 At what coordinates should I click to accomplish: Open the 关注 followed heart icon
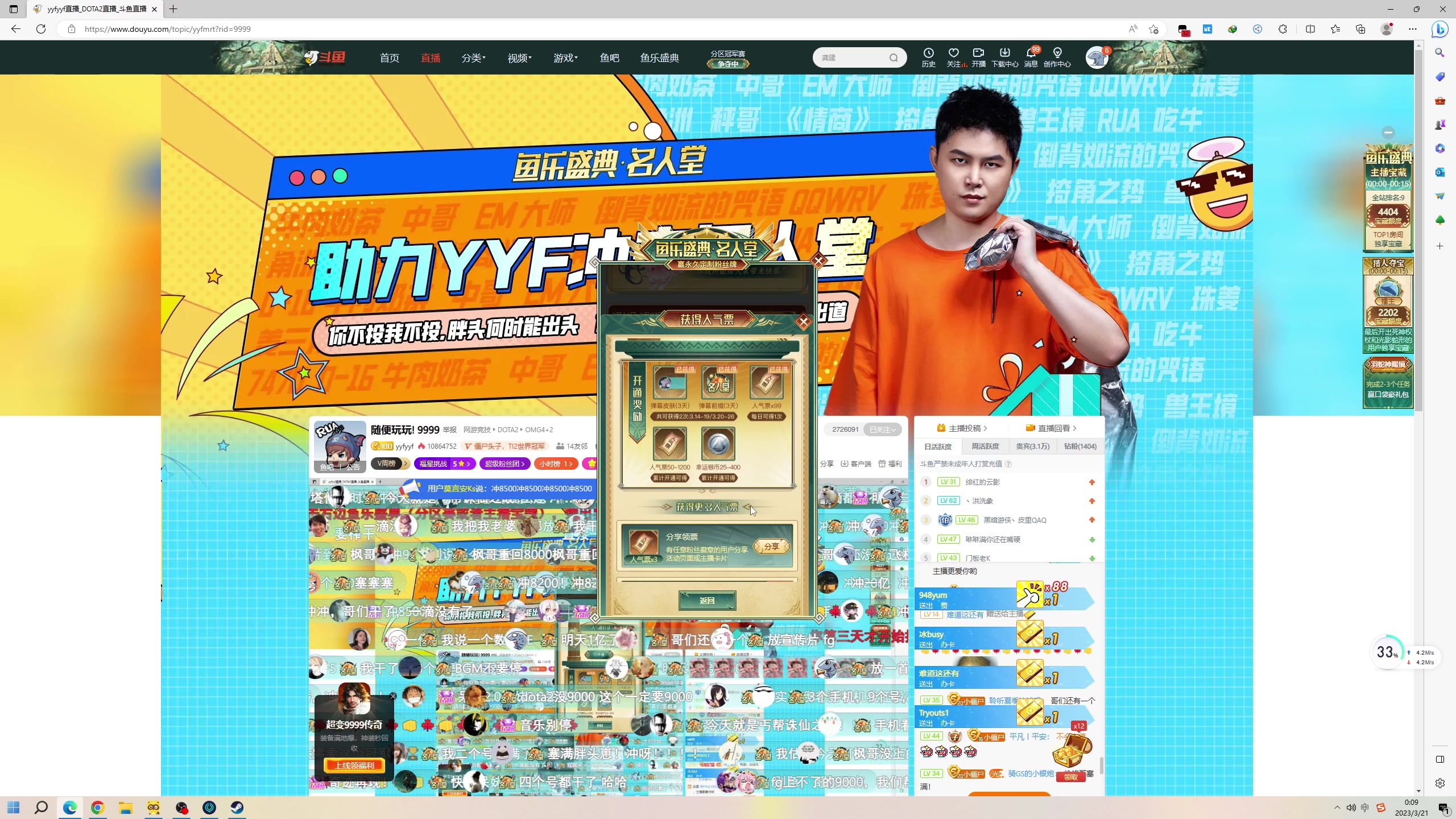point(954,53)
